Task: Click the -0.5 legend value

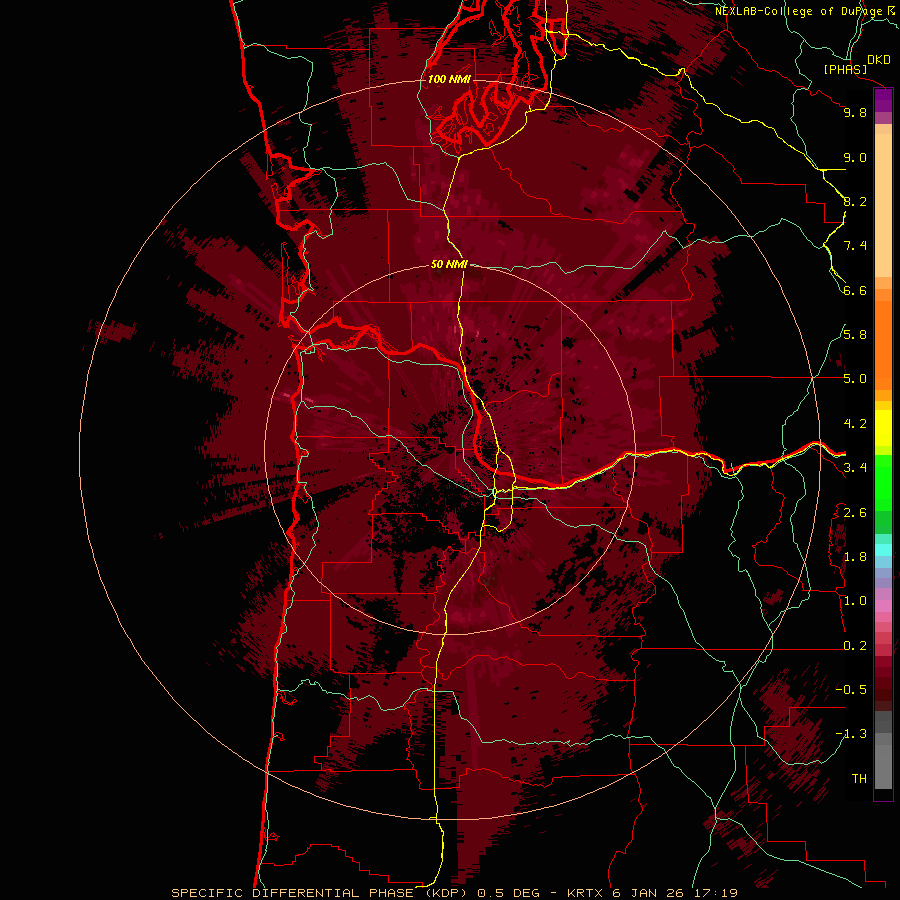Action: click(851, 690)
